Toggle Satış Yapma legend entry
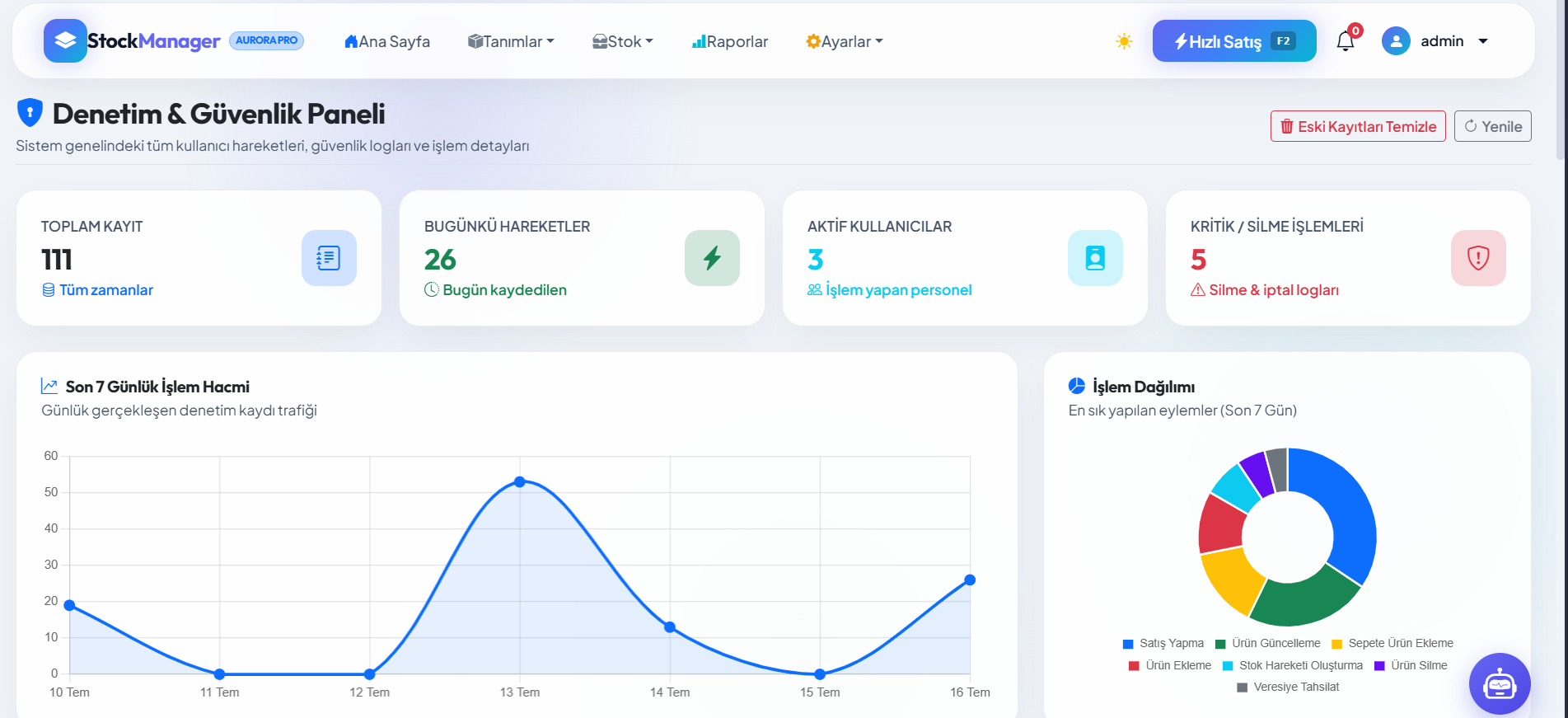Image resolution: width=1568 pixels, height=718 pixels. [1163, 644]
